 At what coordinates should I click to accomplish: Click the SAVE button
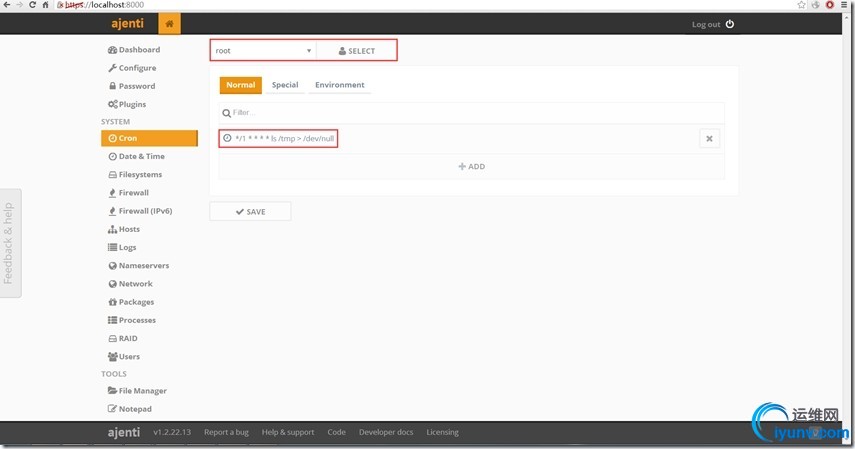coord(250,212)
